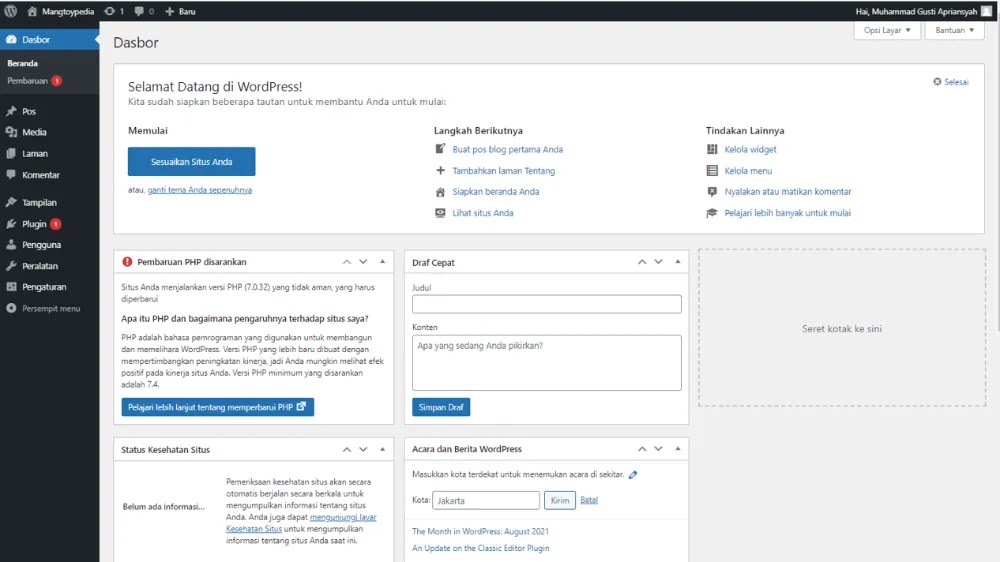Open the comments bubble in admin bar

coord(138,11)
